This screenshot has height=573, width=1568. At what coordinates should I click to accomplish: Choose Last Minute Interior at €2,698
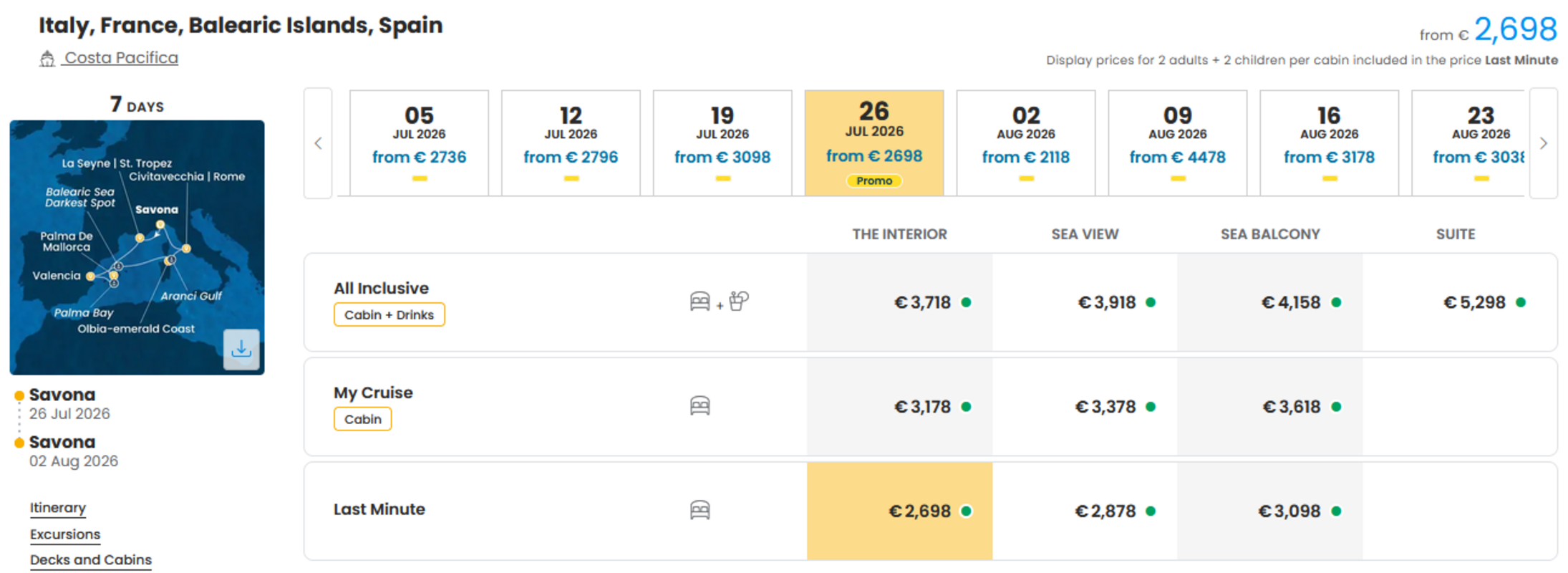[900, 511]
